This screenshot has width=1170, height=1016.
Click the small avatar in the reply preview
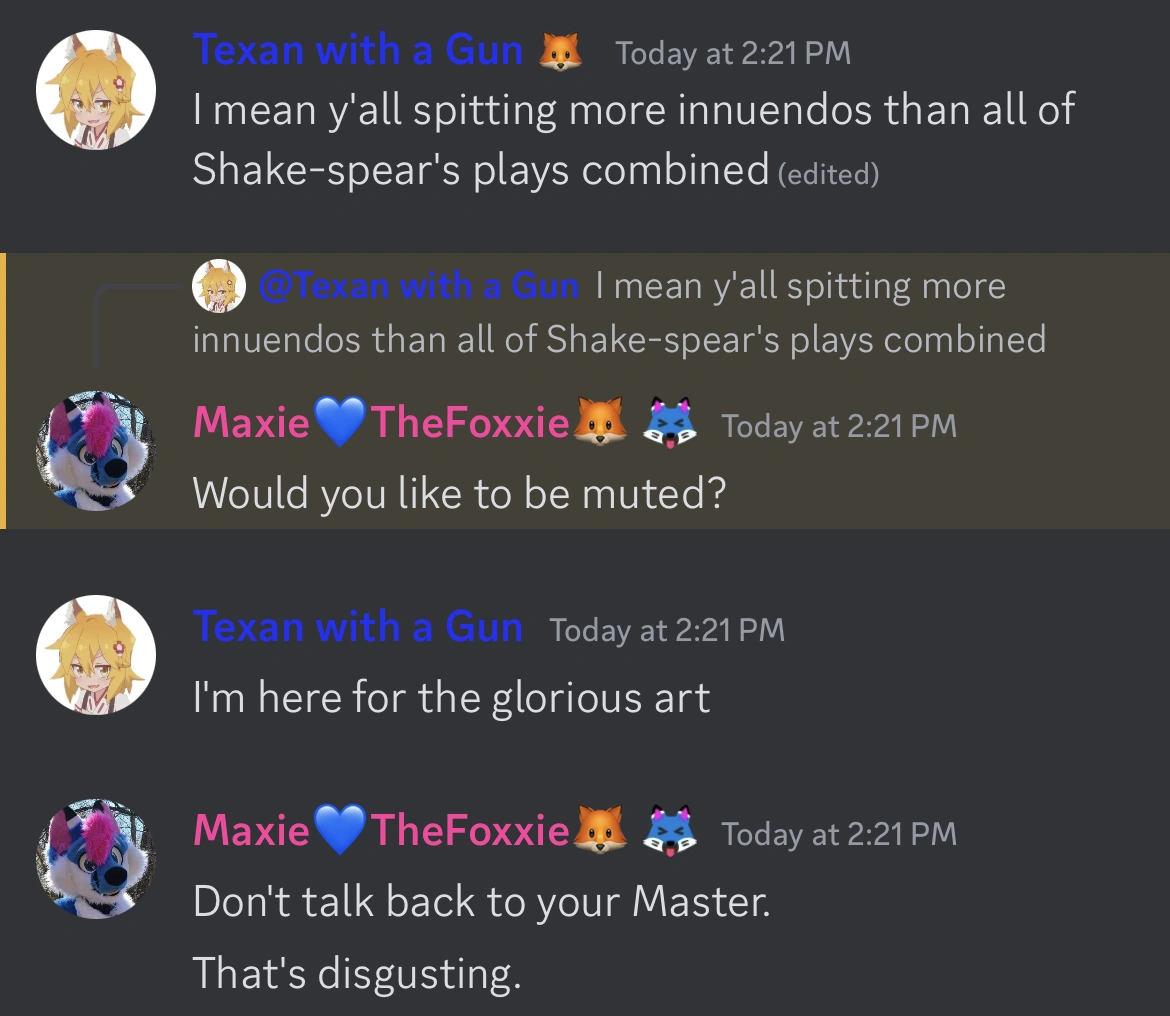[218, 287]
